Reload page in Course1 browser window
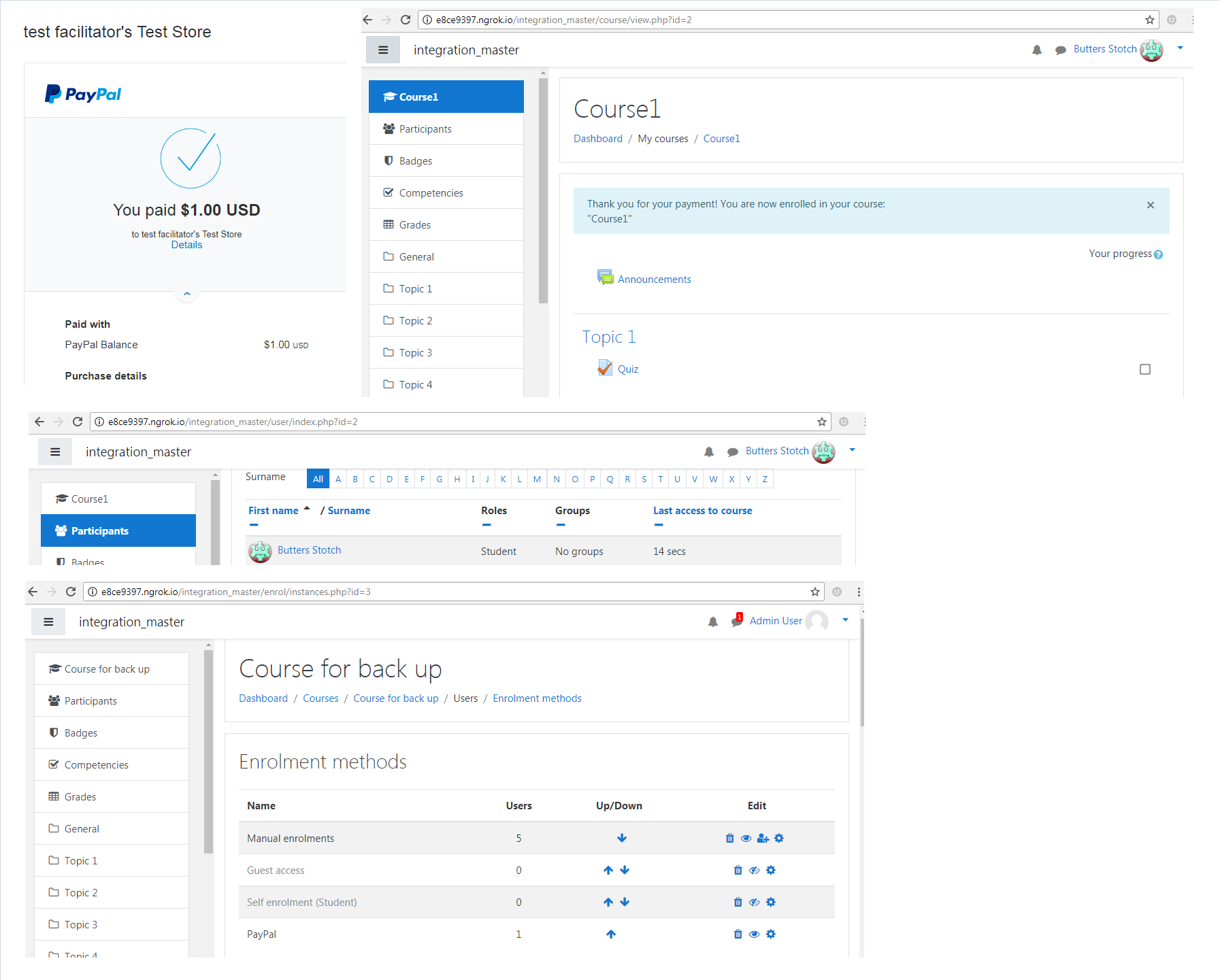This screenshot has width=1220, height=980. click(x=406, y=20)
